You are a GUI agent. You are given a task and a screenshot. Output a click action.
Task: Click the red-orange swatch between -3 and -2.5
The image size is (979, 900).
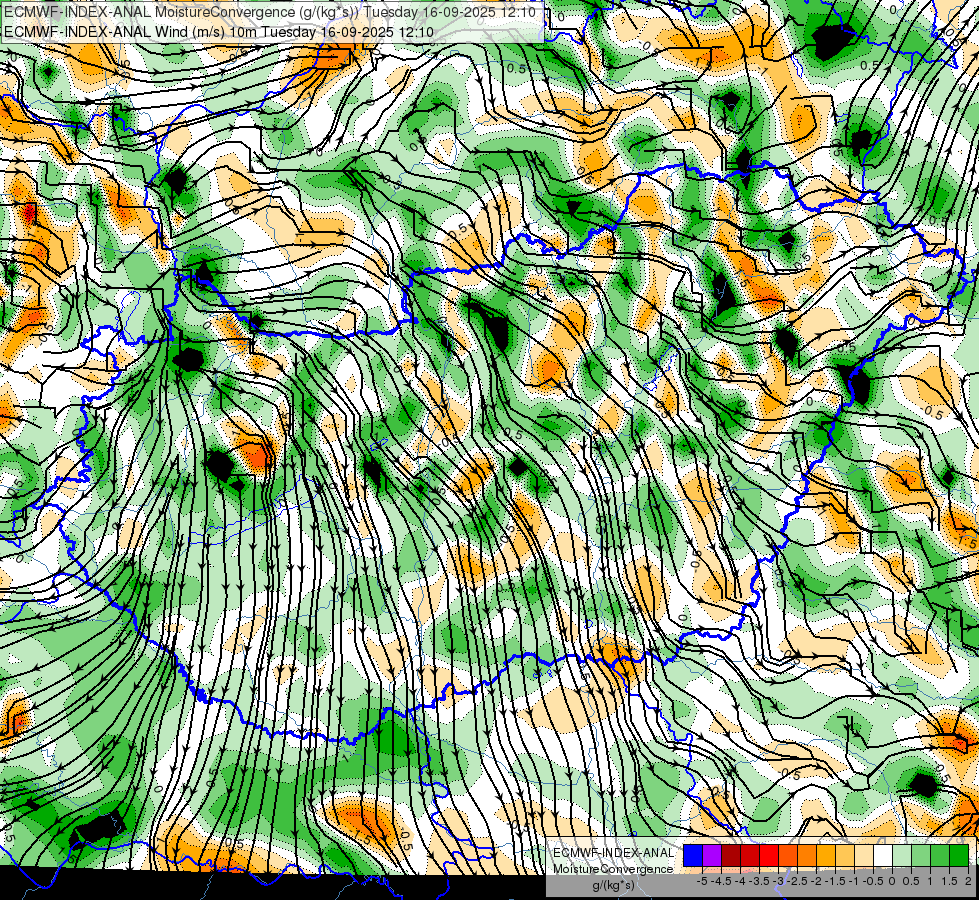tap(788, 856)
